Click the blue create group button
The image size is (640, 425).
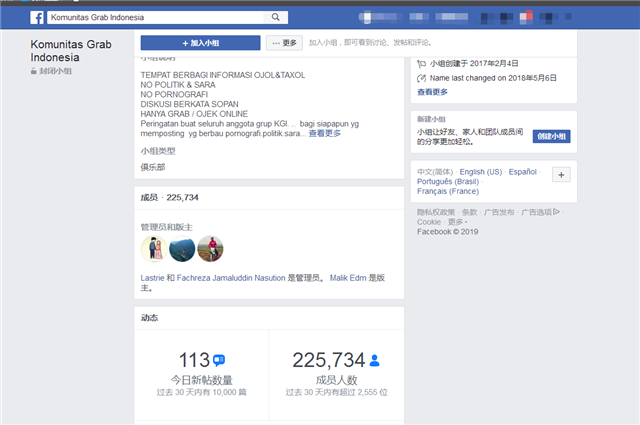551,136
